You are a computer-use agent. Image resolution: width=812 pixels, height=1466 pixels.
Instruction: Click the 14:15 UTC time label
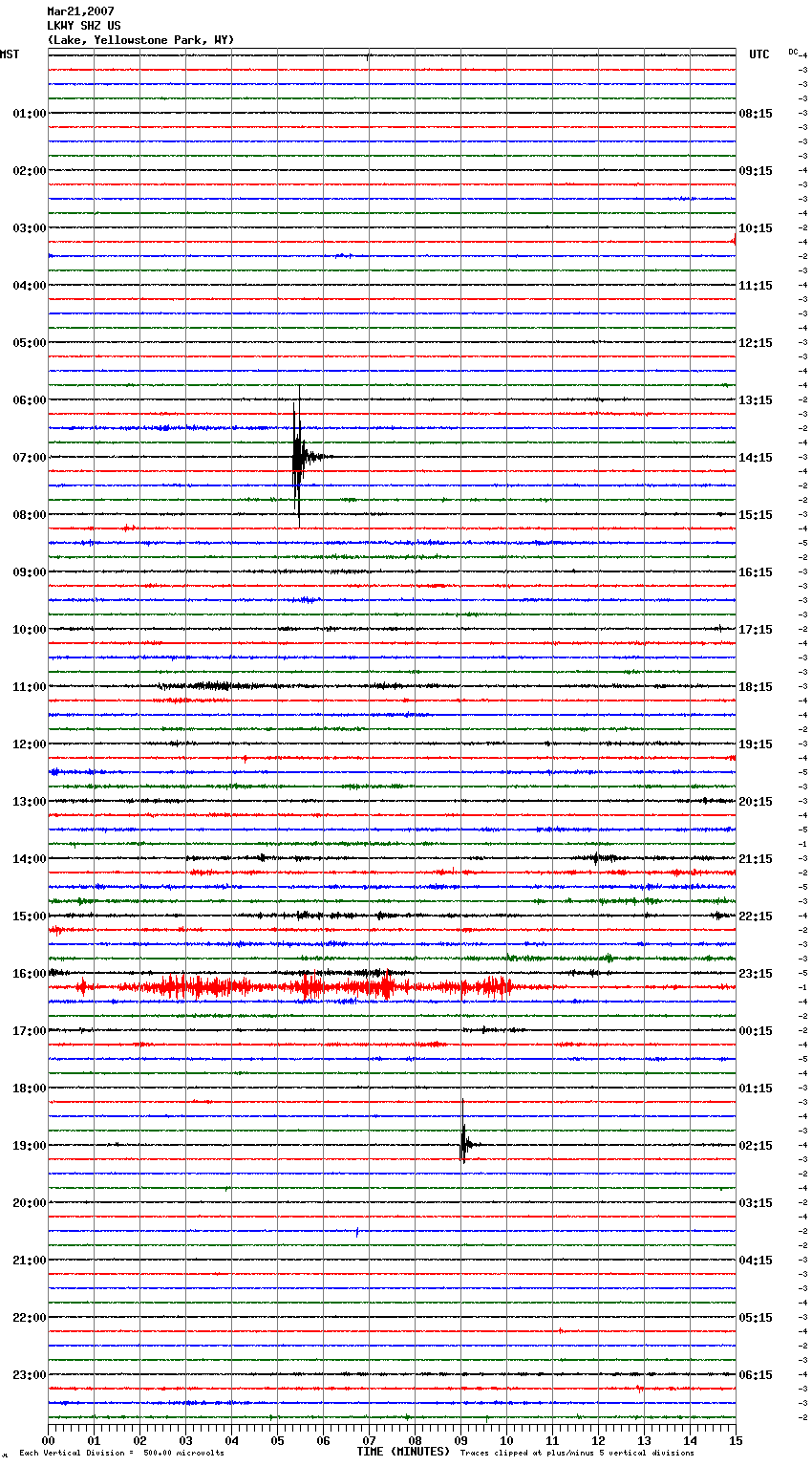[756, 458]
